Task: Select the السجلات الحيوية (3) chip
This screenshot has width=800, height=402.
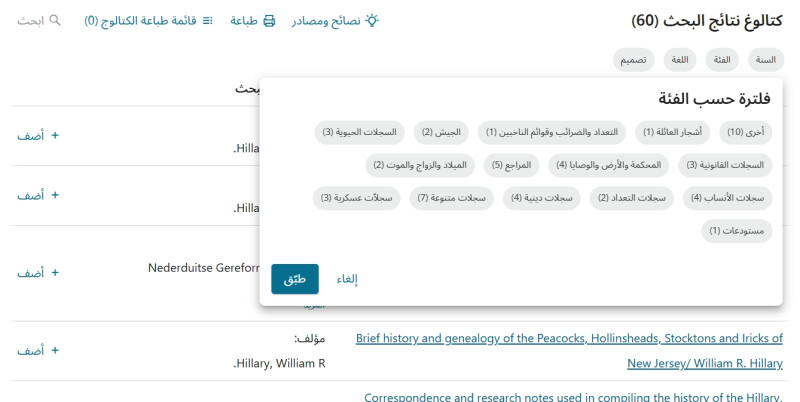Action: pos(359,132)
